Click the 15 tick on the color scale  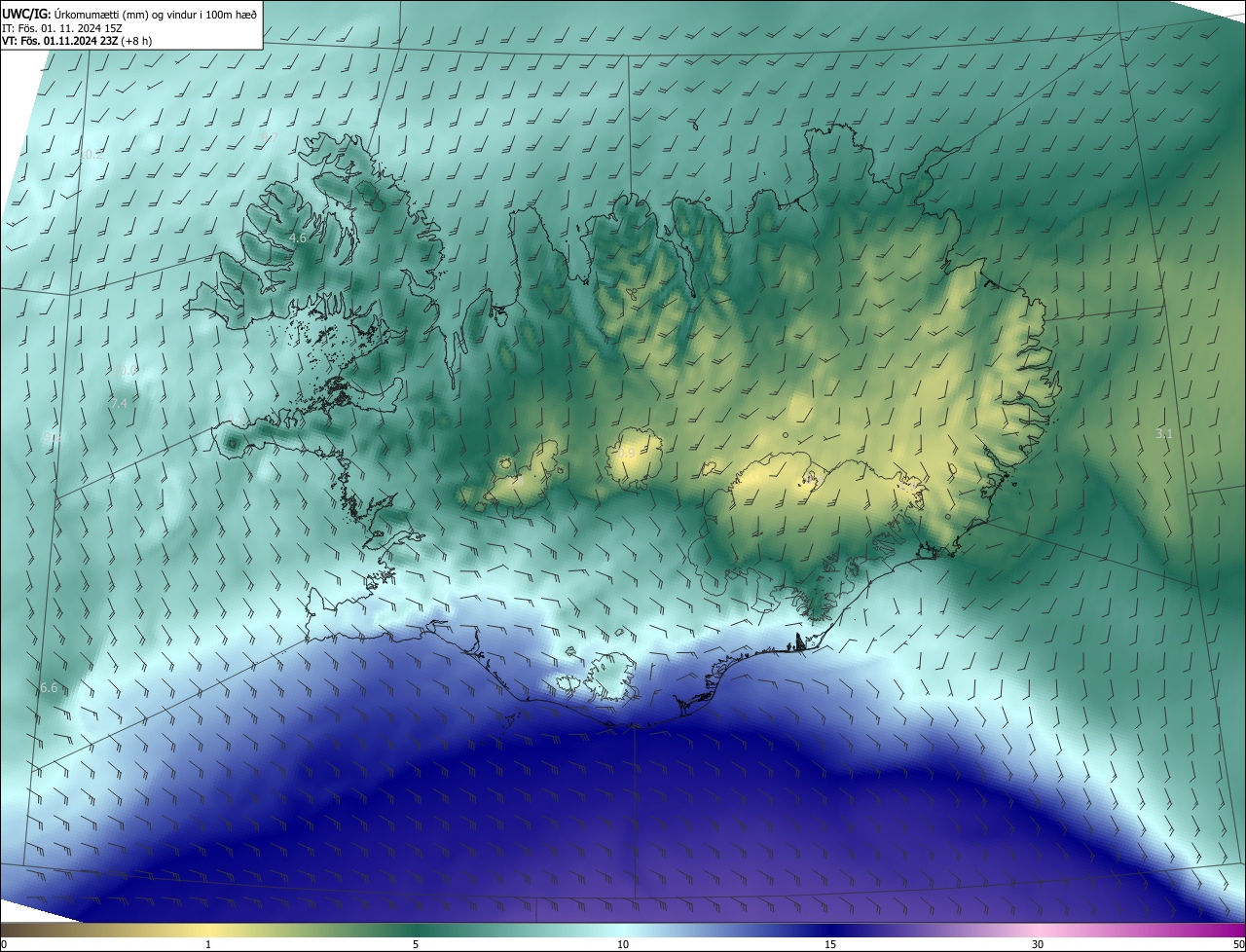coord(830,944)
